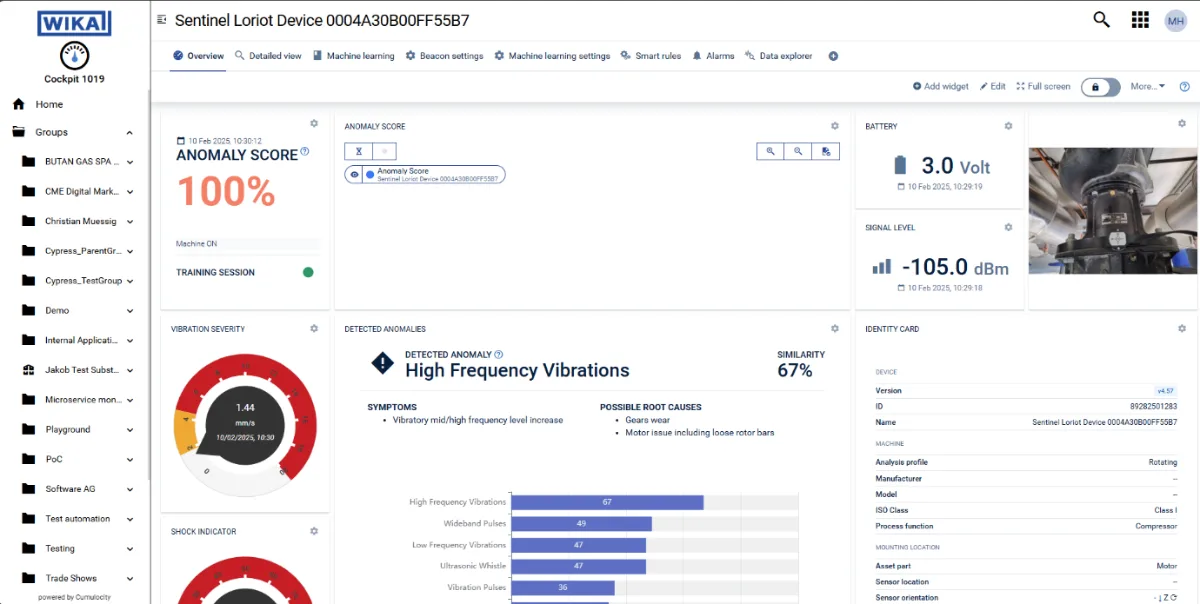Expand the Cypress_ParentGr... group
This screenshot has height=604, width=1200.
130,251
